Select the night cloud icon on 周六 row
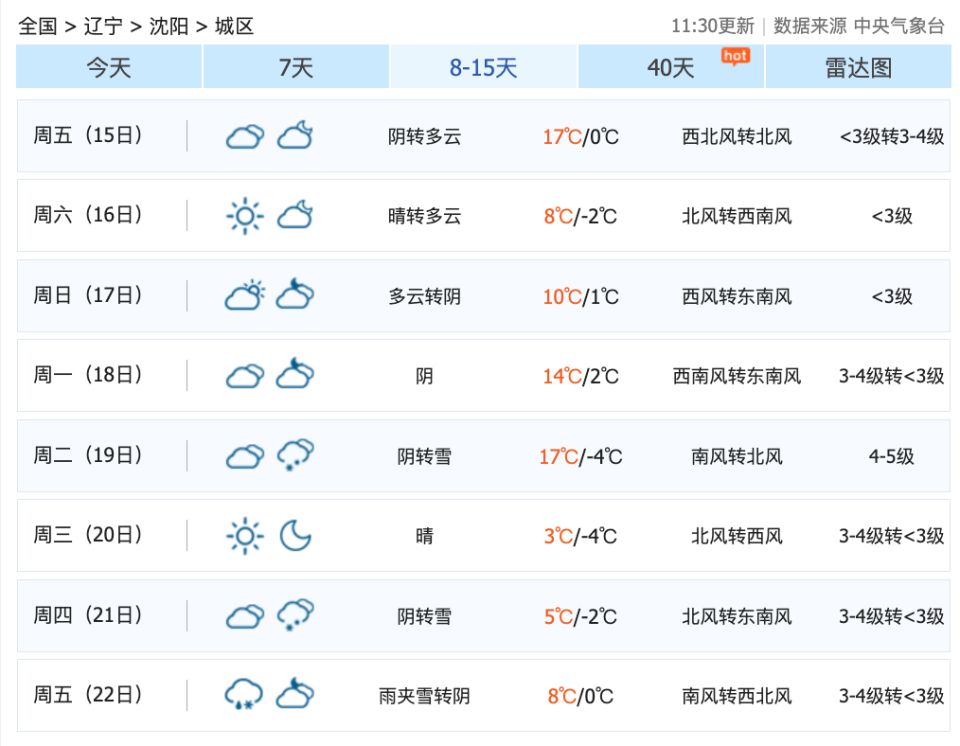 point(295,215)
